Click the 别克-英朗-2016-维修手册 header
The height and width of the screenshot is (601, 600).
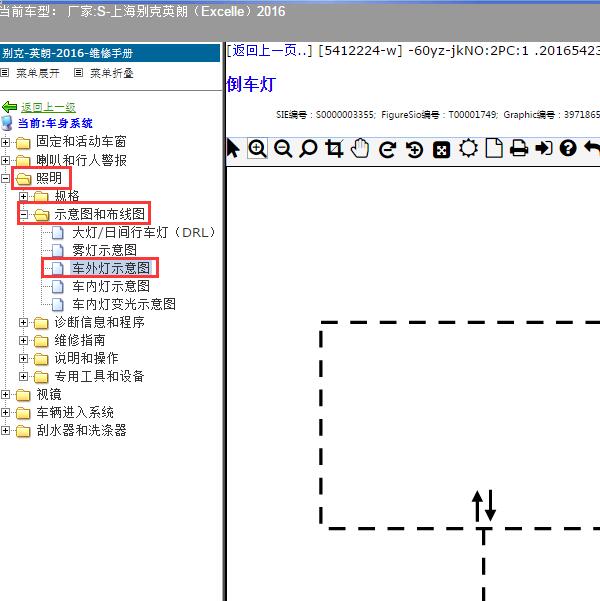pyautogui.click(x=110, y=53)
